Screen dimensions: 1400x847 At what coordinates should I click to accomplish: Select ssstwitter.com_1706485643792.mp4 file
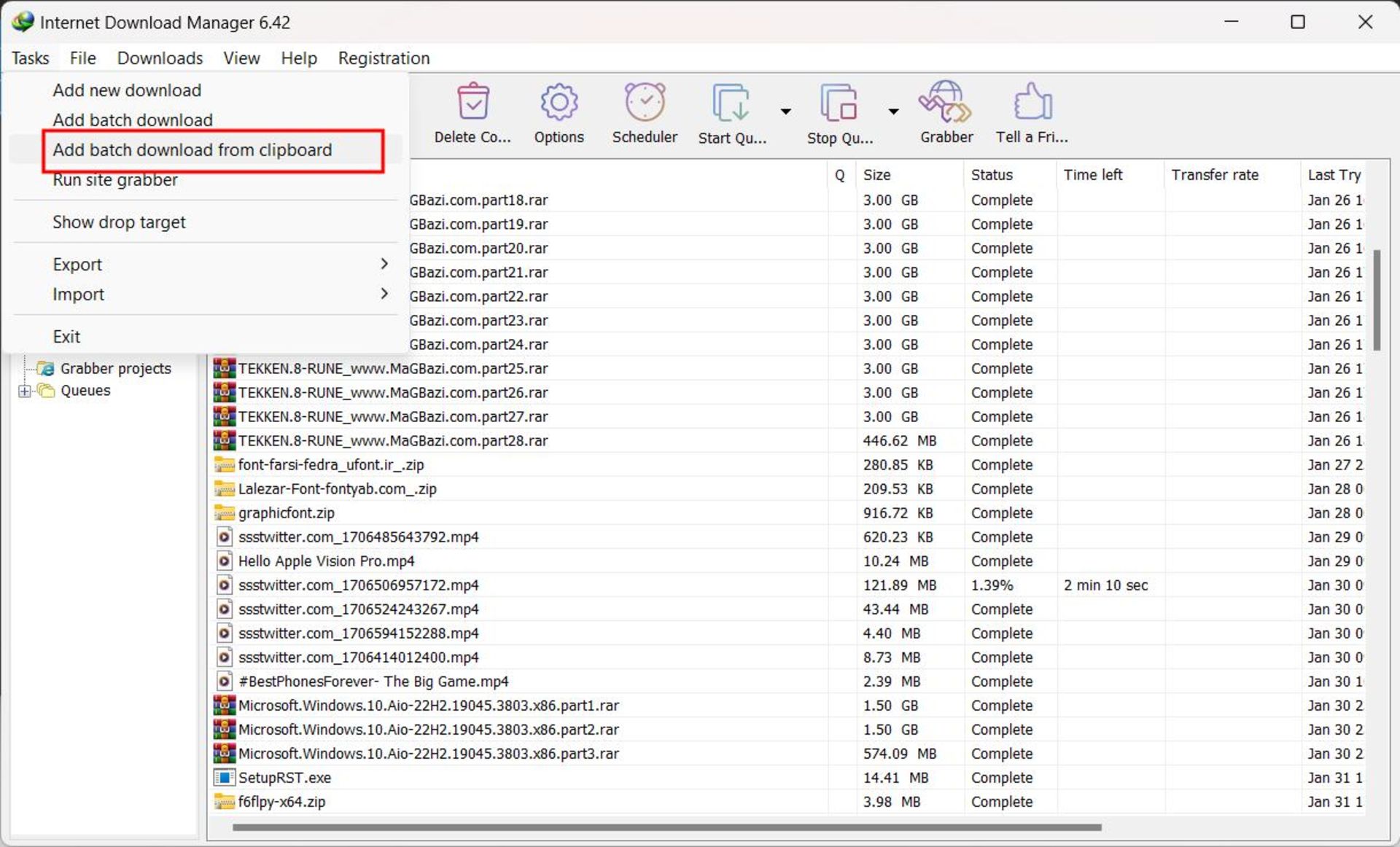click(x=358, y=536)
